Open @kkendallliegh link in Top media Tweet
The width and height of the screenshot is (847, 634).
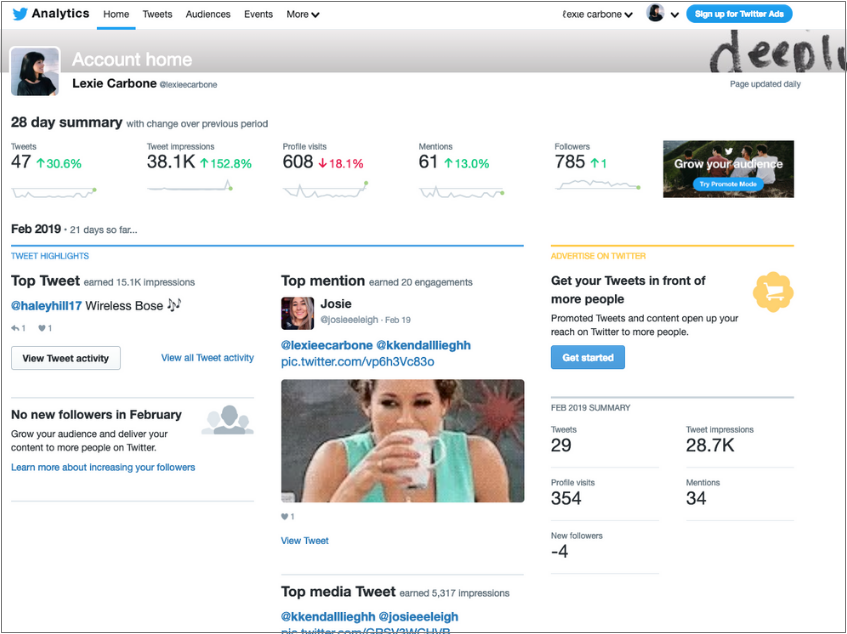328,617
